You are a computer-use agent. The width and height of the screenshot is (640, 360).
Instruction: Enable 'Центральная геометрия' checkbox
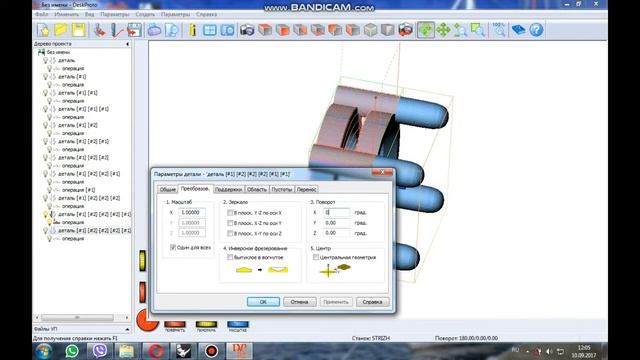(316, 257)
